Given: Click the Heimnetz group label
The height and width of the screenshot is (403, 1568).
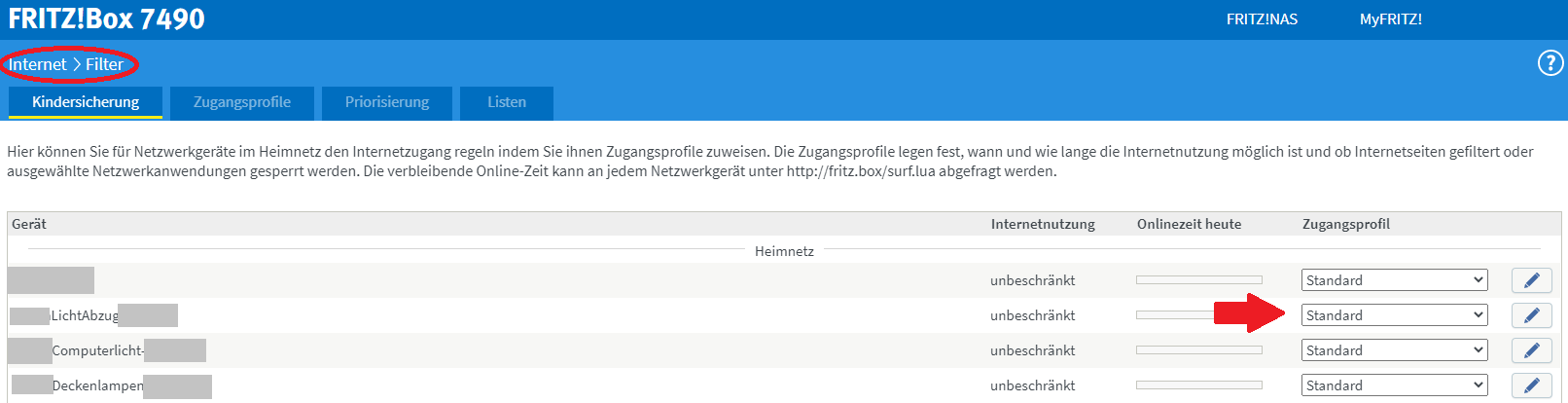Looking at the screenshot, I should pos(784,251).
